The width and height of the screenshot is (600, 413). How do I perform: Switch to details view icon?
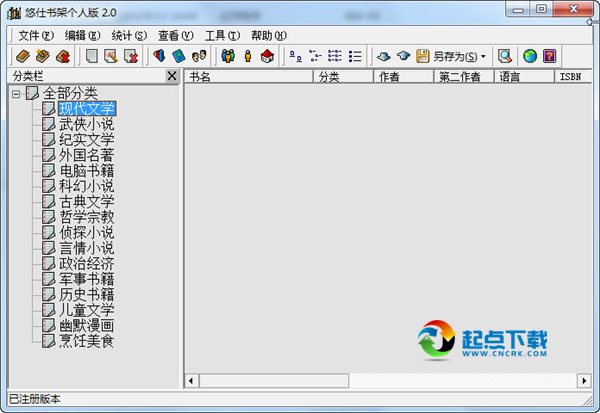point(355,57)
